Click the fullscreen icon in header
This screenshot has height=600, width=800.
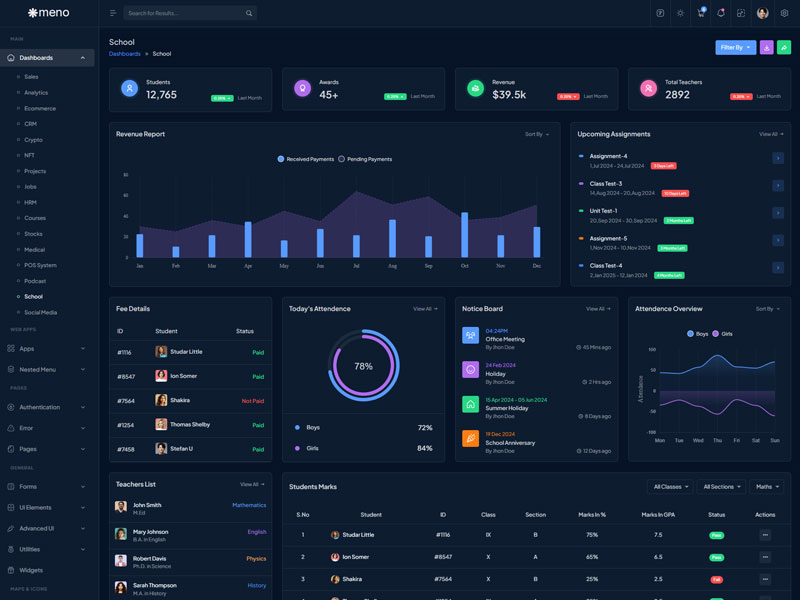coord(741,13)
